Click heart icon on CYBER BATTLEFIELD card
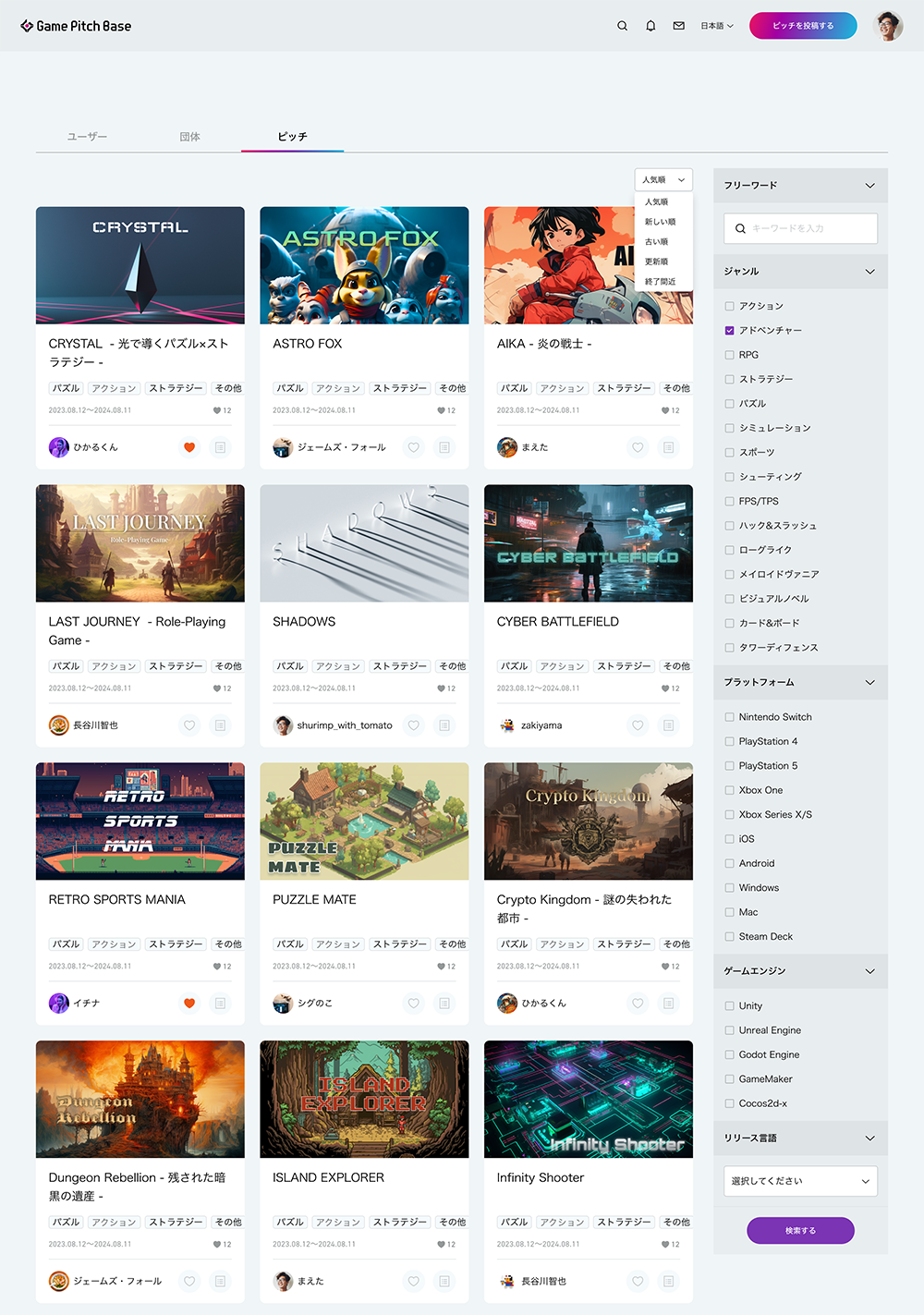This screenshot has height=1315, width=924. coord(638,725)
